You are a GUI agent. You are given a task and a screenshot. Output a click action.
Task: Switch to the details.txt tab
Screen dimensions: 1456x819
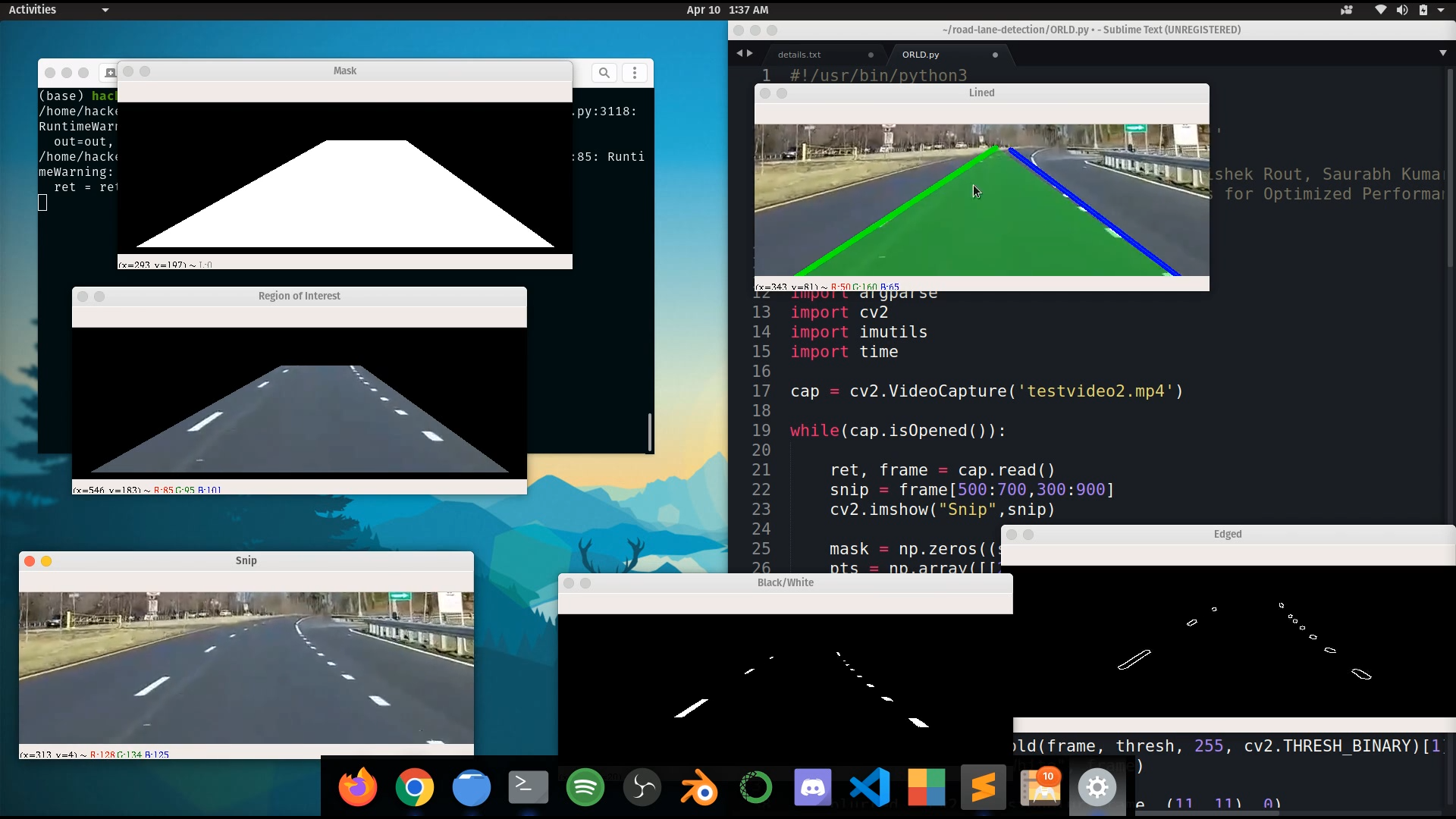coord(799,54)
